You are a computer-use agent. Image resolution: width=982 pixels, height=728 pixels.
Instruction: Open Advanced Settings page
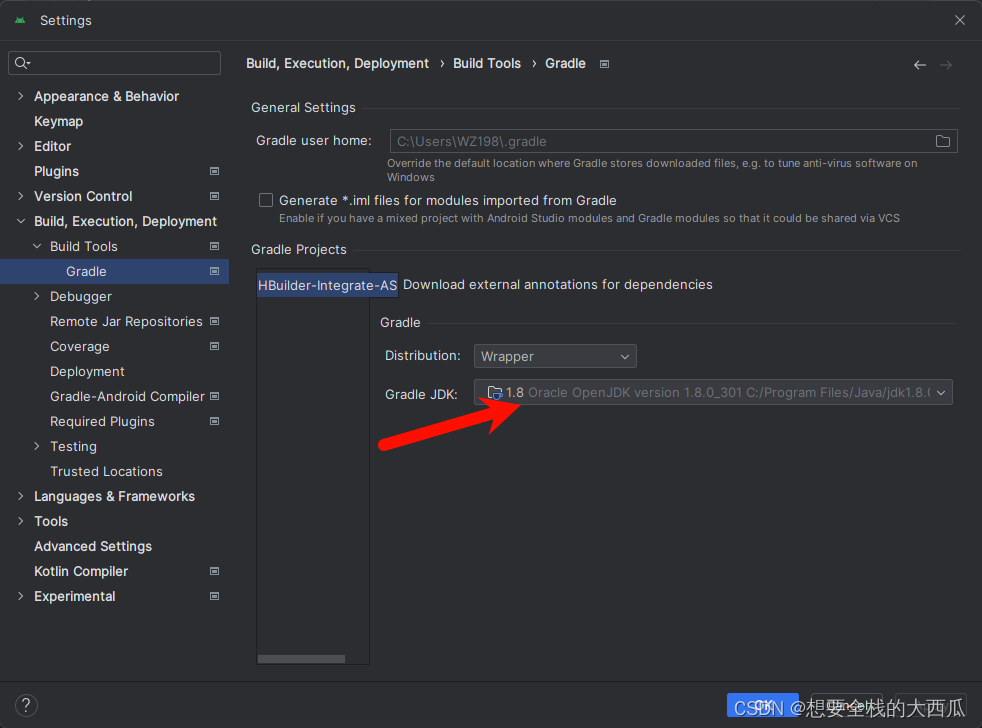pos(93,546)
